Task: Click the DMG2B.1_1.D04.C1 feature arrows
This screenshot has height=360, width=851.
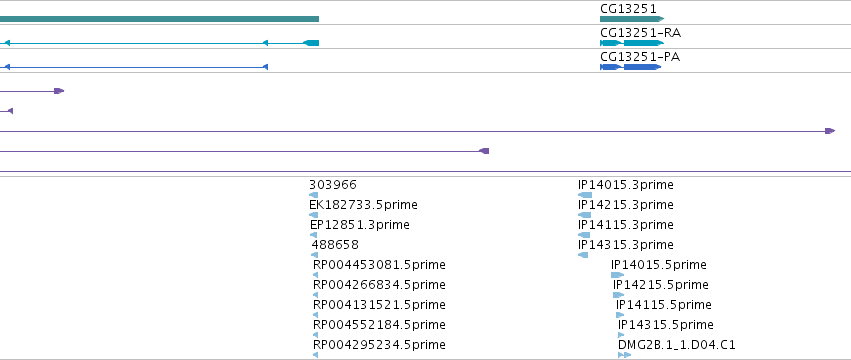Action: [625, 355]
